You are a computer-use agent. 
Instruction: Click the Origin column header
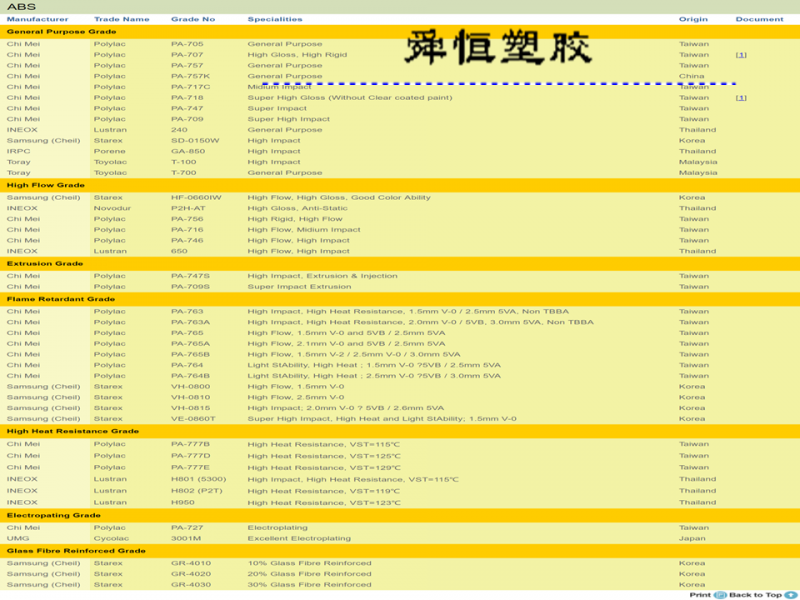tap(693, 19)
